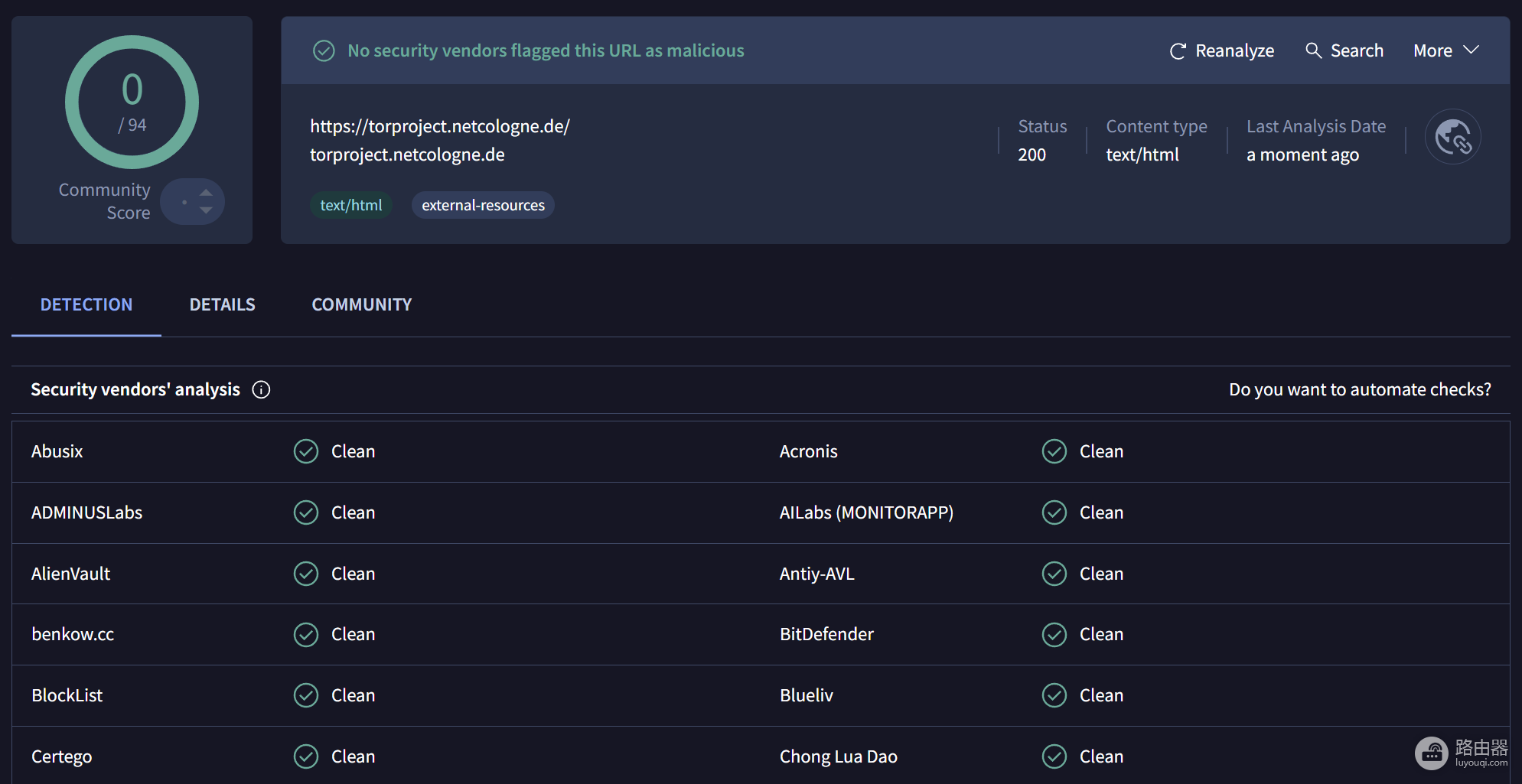Viewport: 1522px width, 784px height.
Task: Click the URL globe link icon
Action: point(1452,137)
